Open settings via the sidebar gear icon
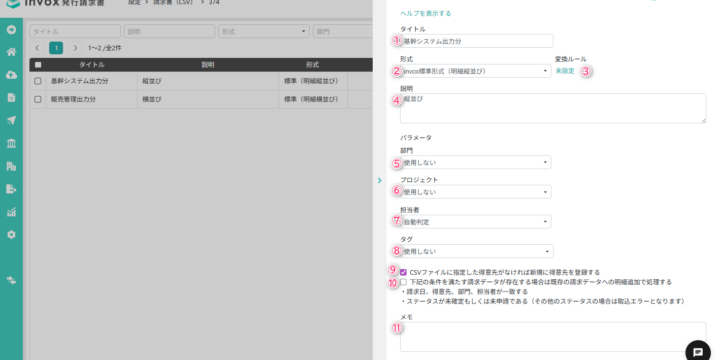720x360 pixels. pos(11,234)
